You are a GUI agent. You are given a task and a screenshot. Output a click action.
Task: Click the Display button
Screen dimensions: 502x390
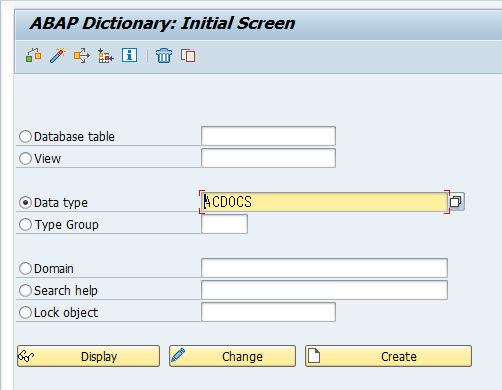(x=88, y=356)
